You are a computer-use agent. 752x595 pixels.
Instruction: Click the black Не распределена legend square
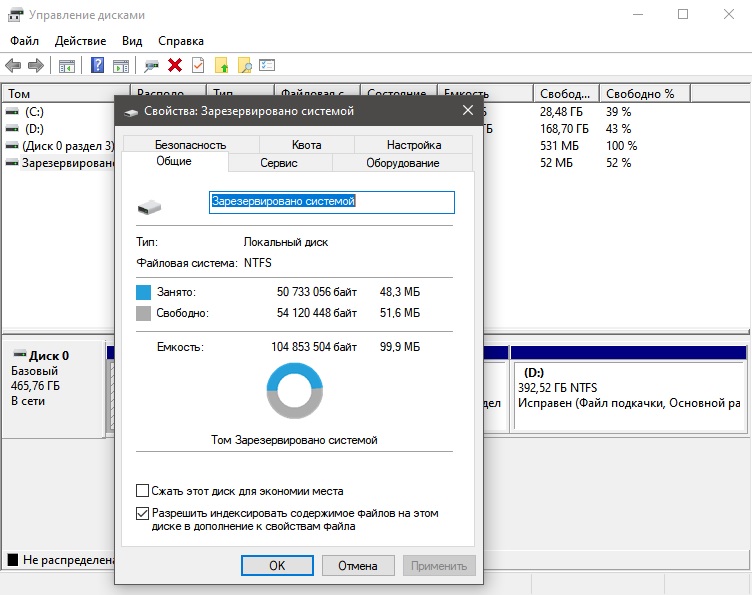coord(13,560)
